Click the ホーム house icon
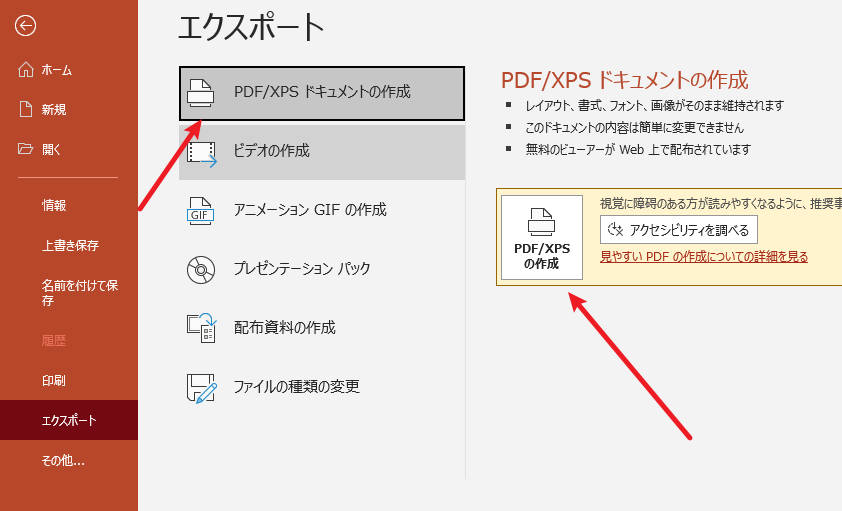 (25, 69)
